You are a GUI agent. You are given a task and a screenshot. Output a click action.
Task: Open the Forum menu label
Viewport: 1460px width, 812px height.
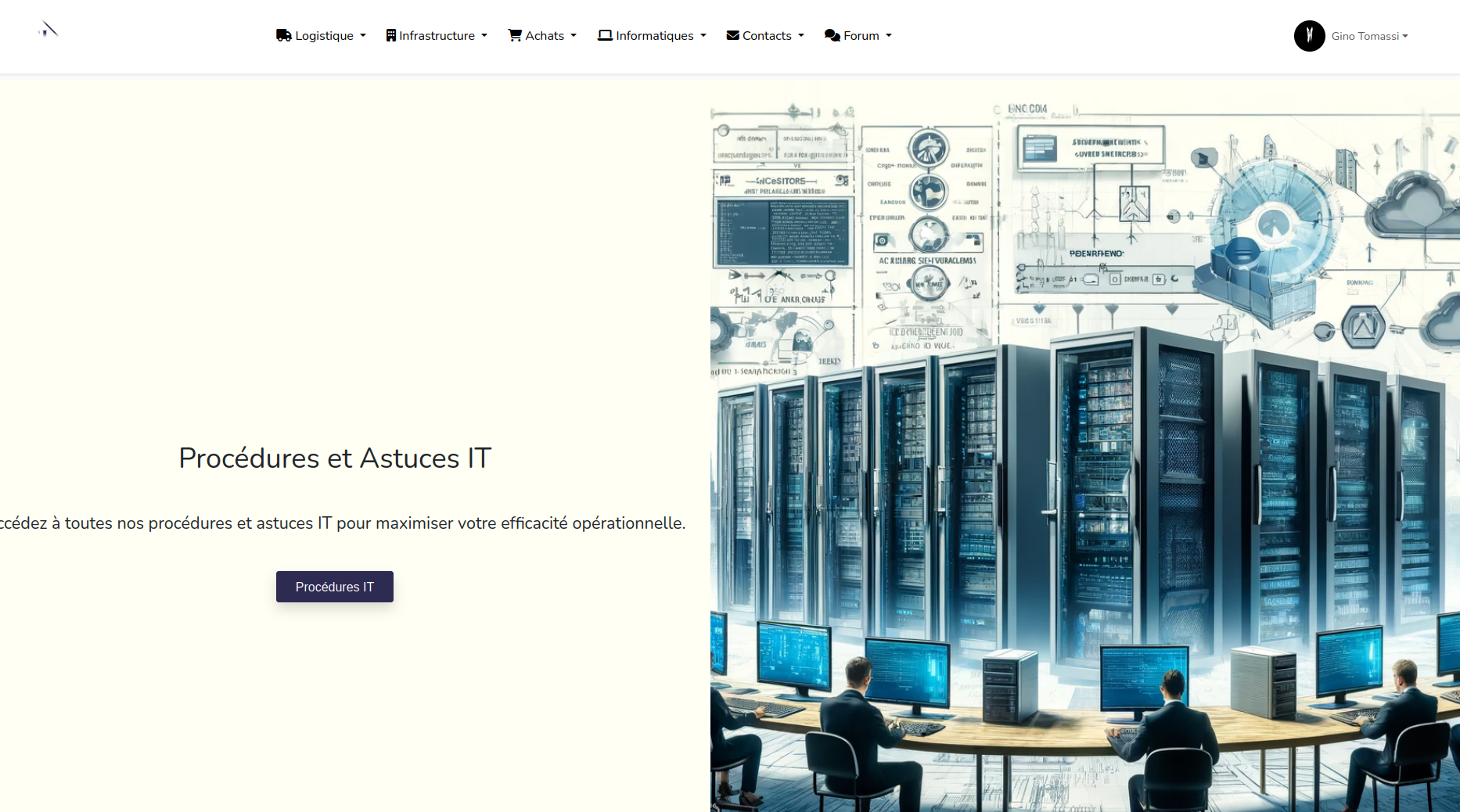click(x=861, y=36)
